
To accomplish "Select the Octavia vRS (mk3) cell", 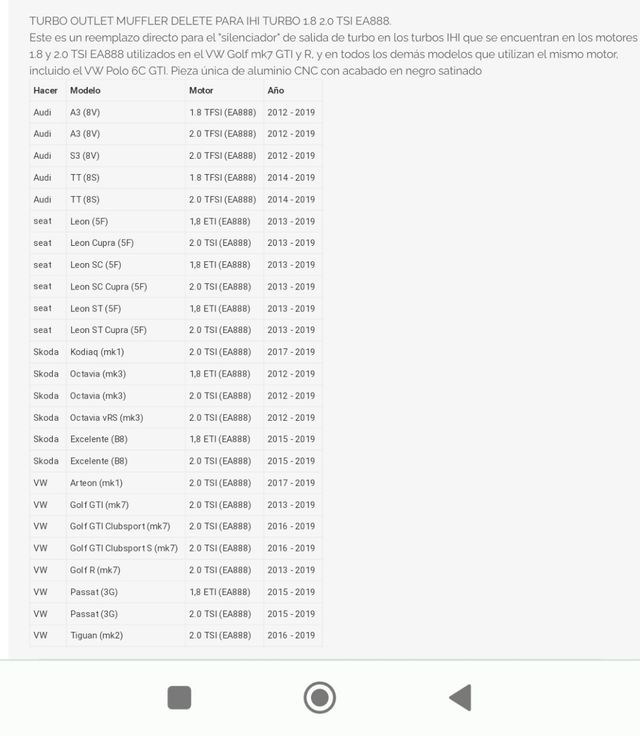I will pos(106,417).
